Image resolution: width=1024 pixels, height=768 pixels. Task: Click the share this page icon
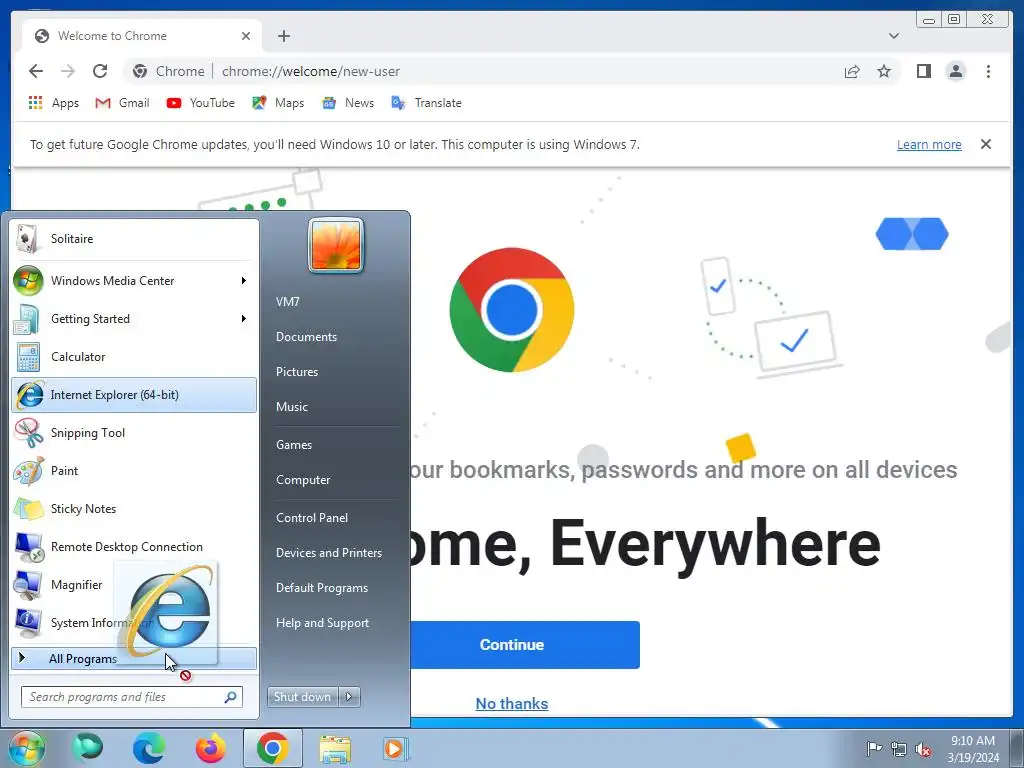point(852,72)
